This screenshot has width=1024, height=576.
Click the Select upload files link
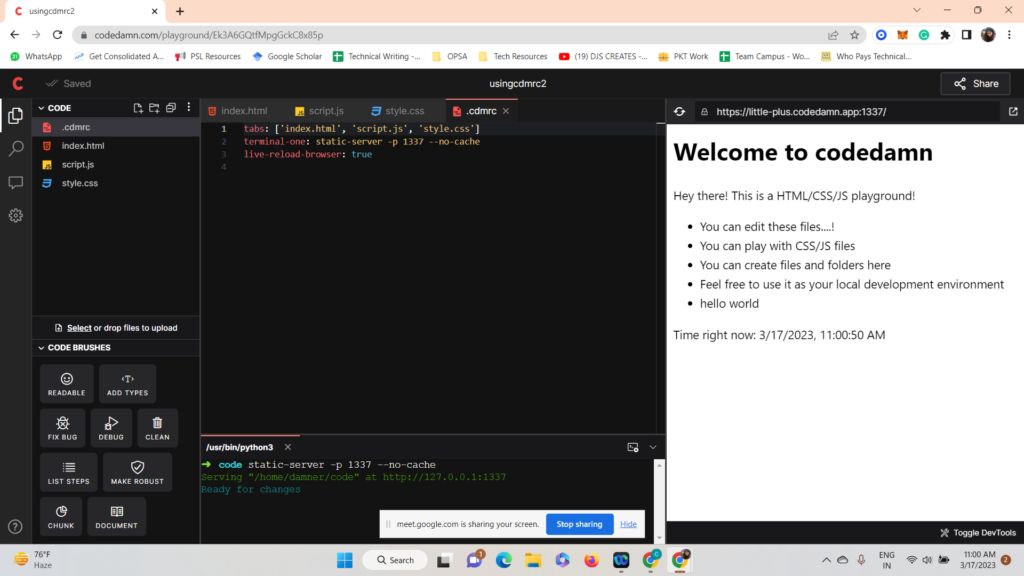[x=79, y=328]
